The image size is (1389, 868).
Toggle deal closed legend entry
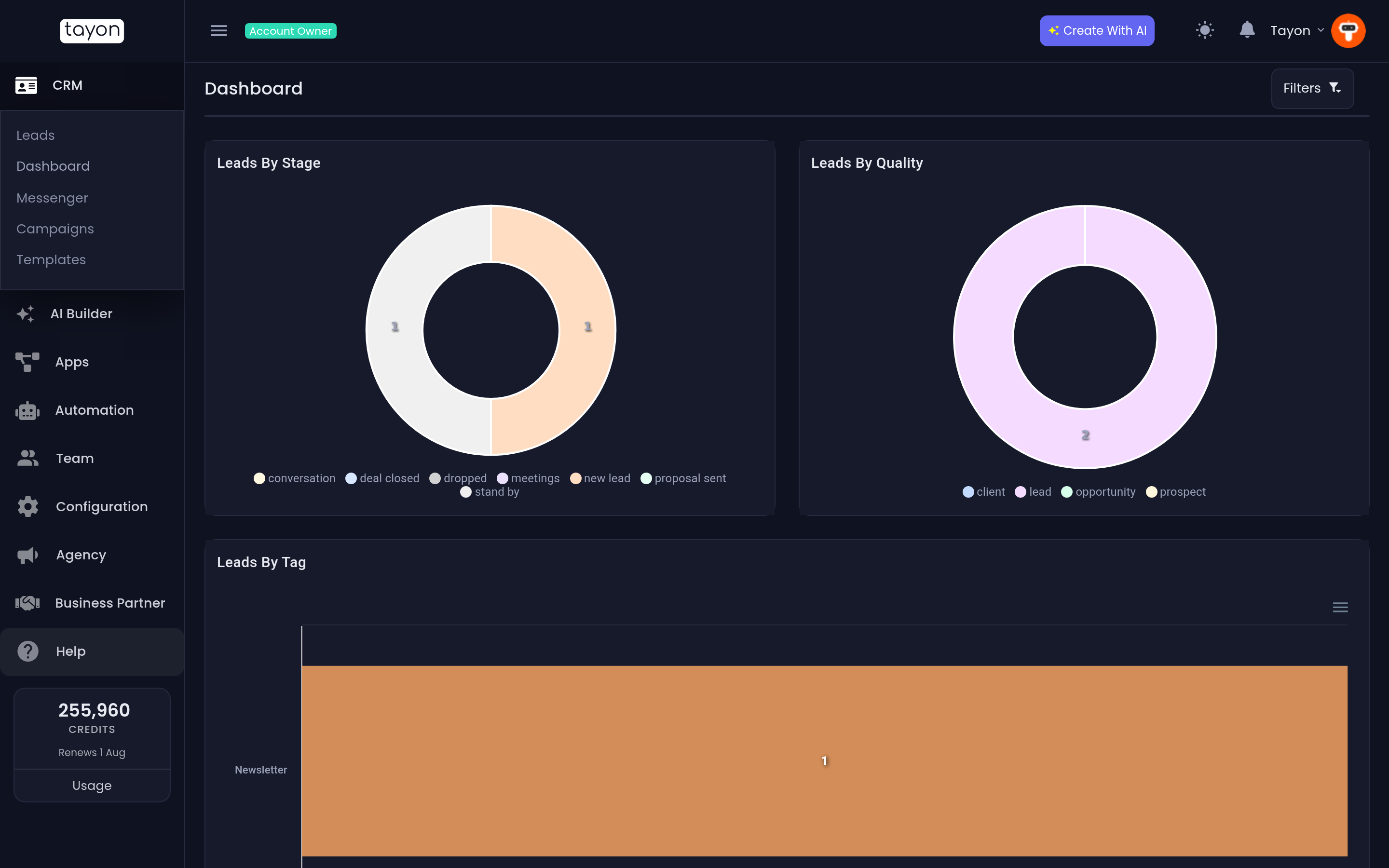(x=382, y=478)
